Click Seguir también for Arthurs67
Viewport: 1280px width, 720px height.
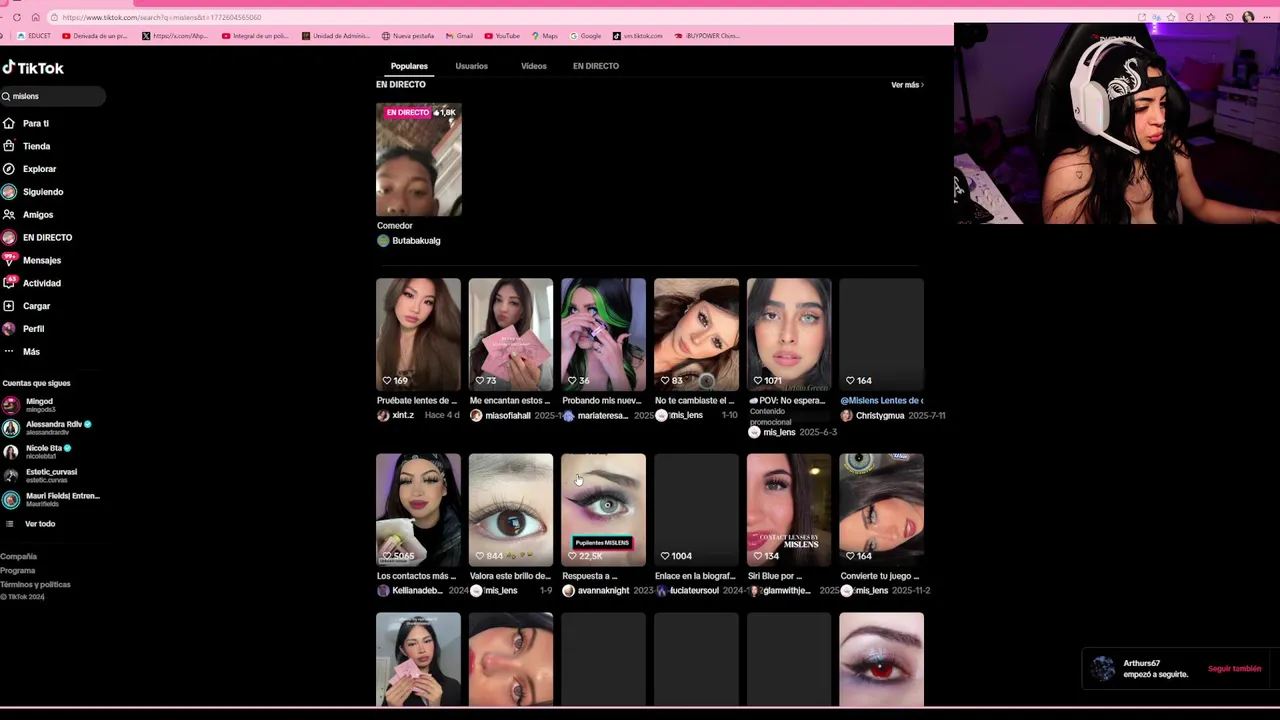point(1234,669)
